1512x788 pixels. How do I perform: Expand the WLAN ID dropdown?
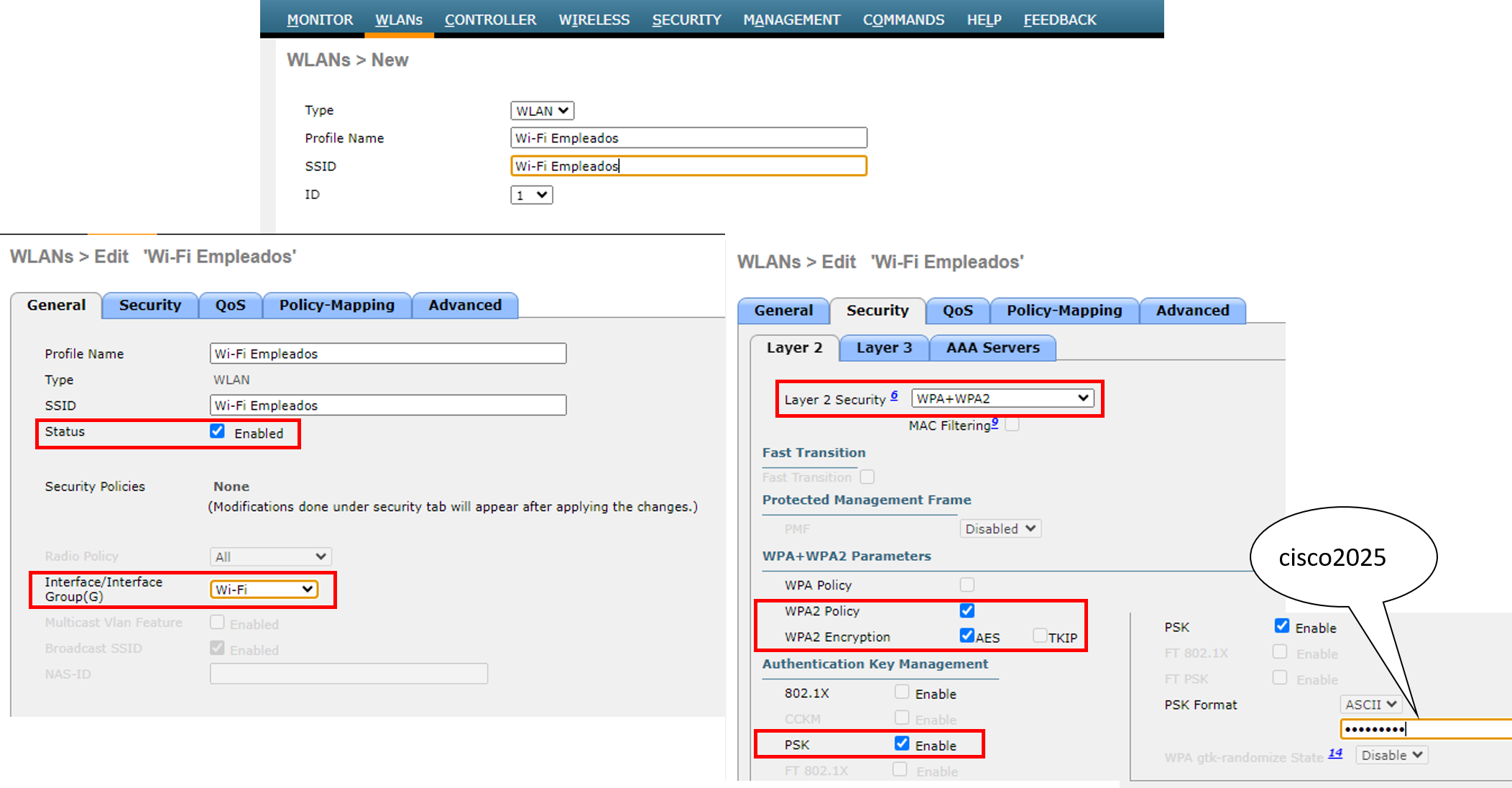click(532, 195)
